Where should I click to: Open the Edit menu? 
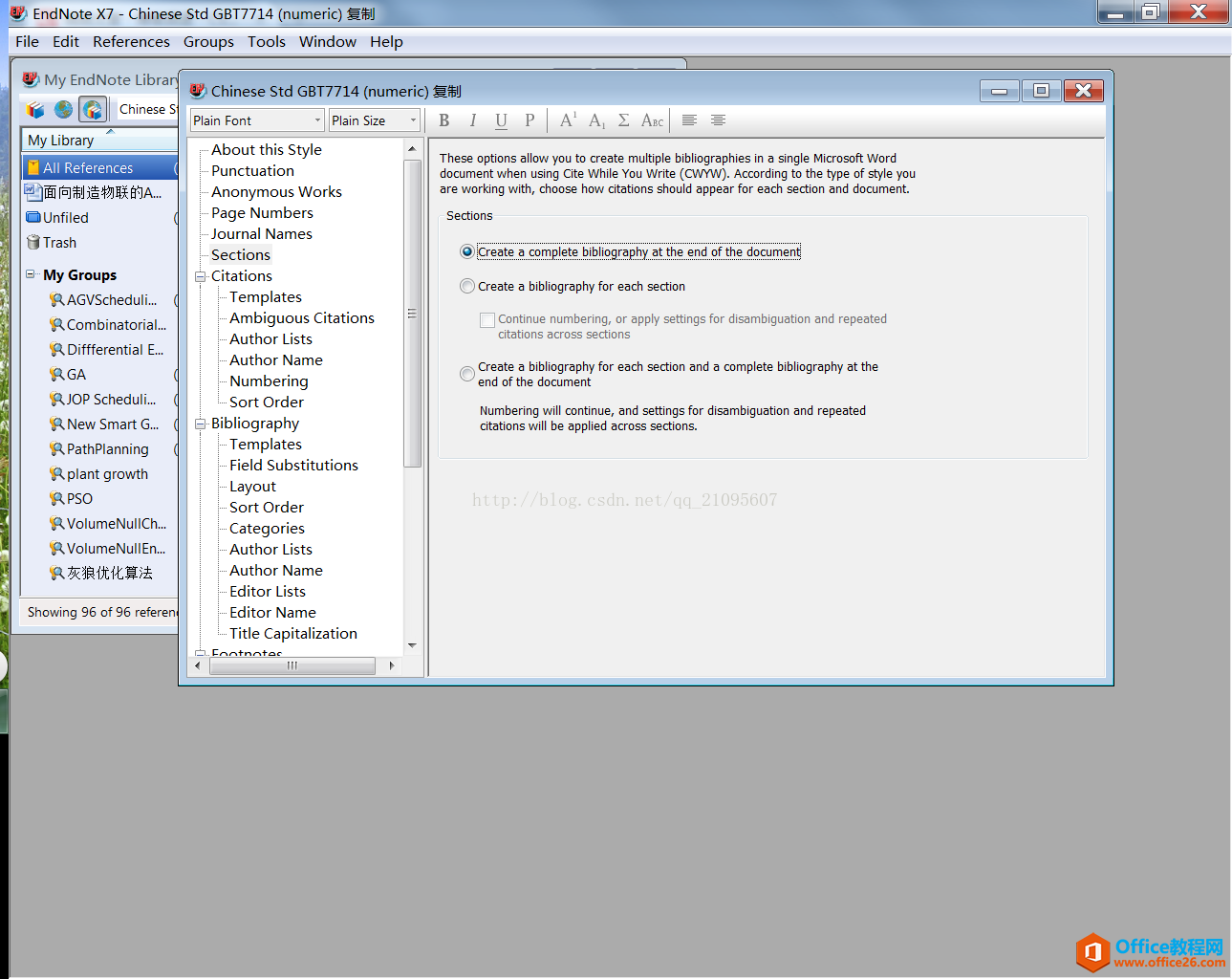tap(66, 41)
